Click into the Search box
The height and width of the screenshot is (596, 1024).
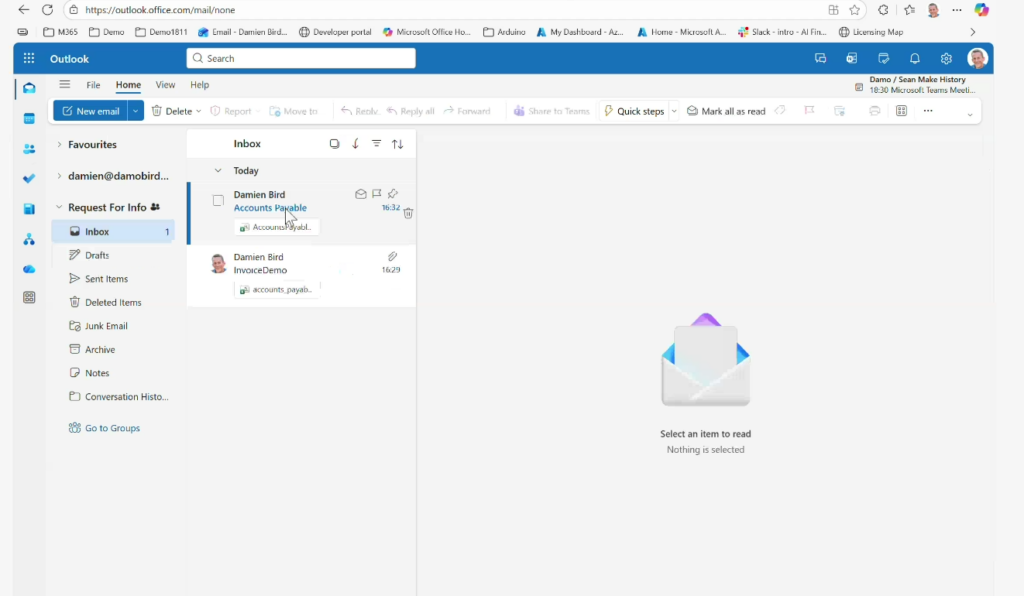(300, 59)
